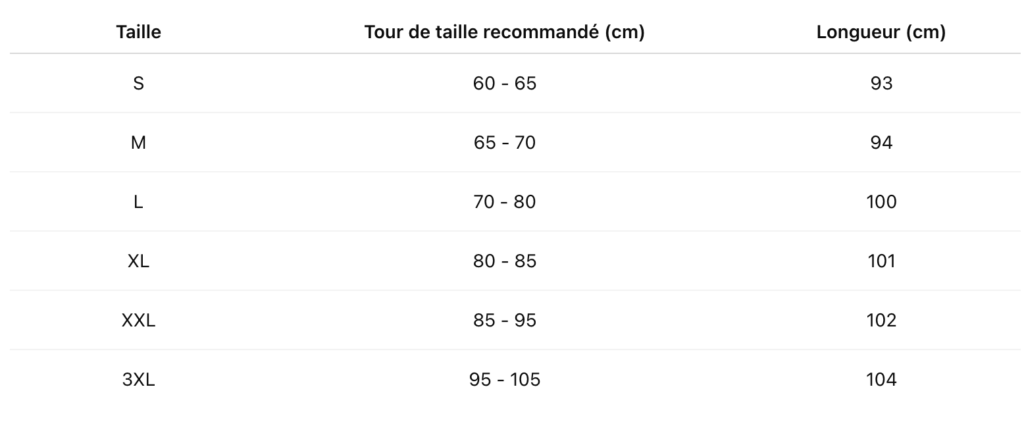
Task: Click the 85 - 95 waist range
Action: tap(504, 320)
